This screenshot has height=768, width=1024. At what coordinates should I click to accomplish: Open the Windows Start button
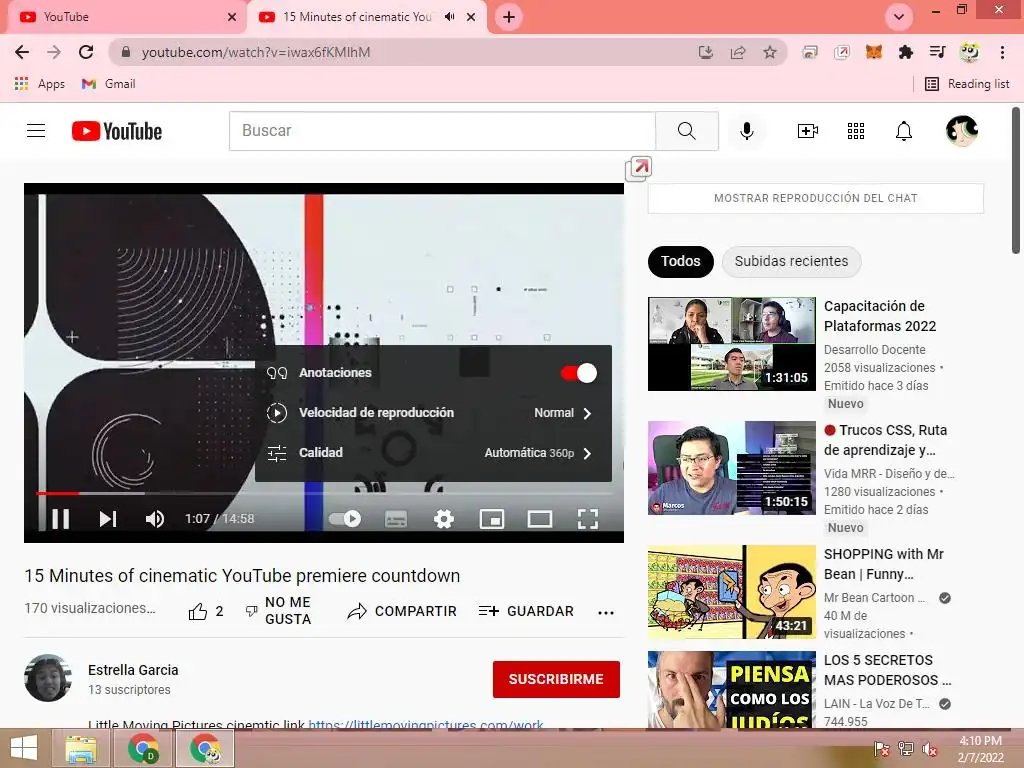(x=24, y=748)
